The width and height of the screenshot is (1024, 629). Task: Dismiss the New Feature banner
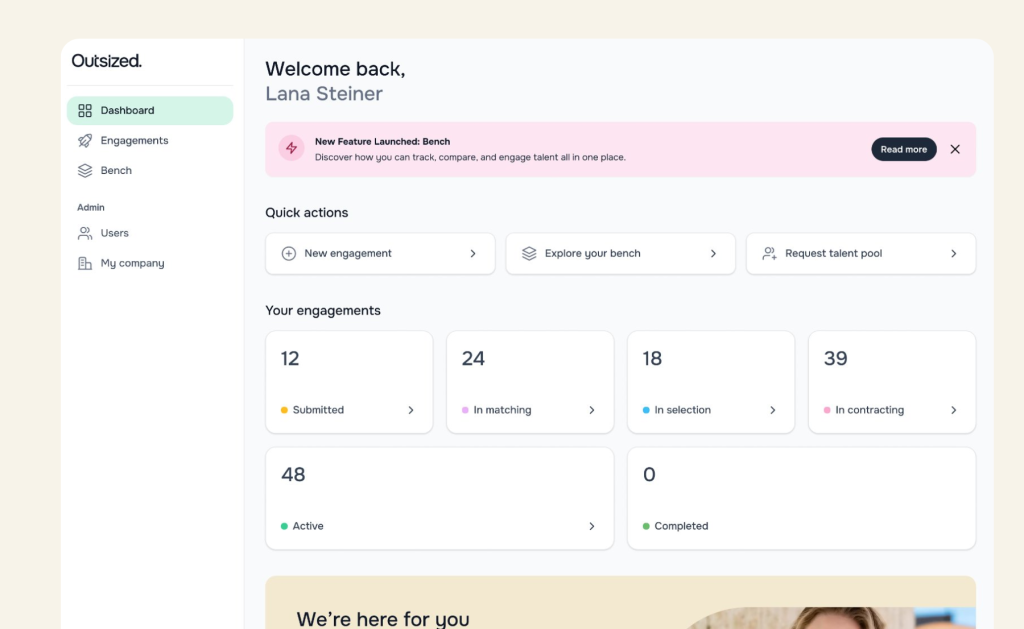[x=955, y=149]
